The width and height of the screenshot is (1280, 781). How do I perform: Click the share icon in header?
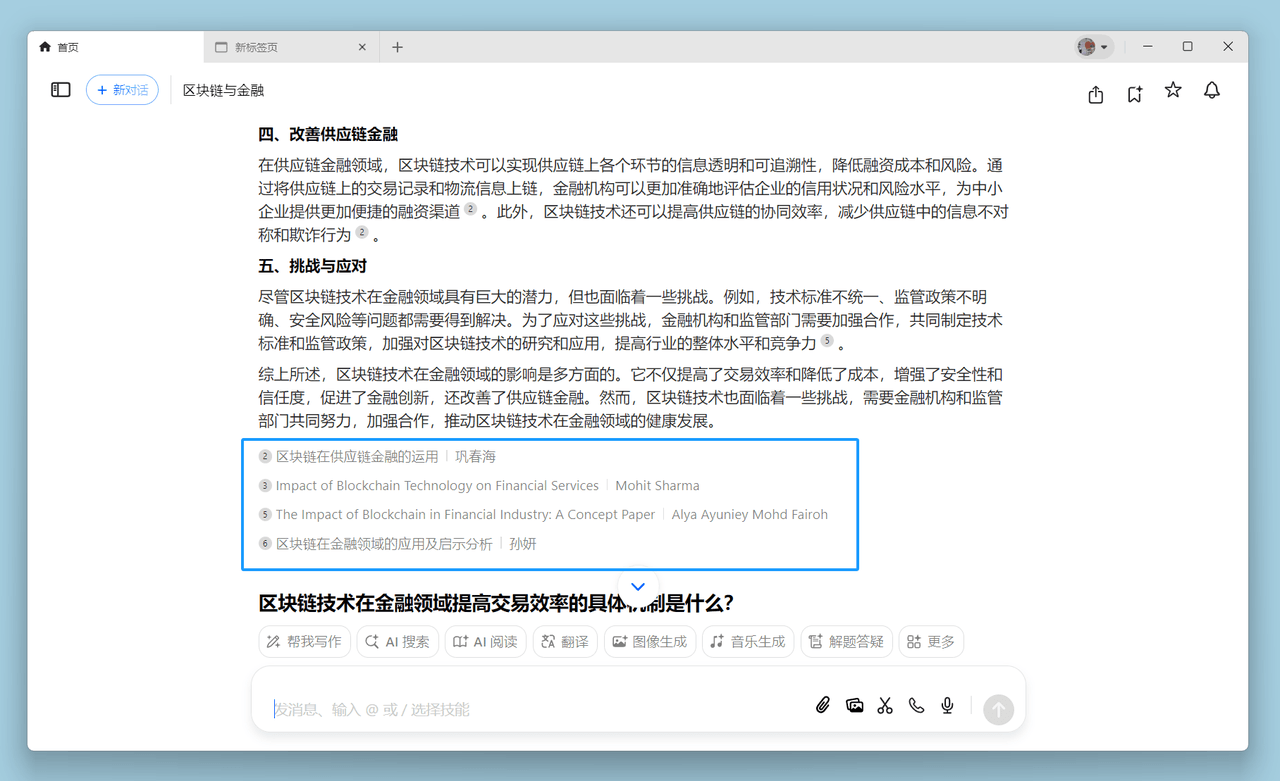1096,94
